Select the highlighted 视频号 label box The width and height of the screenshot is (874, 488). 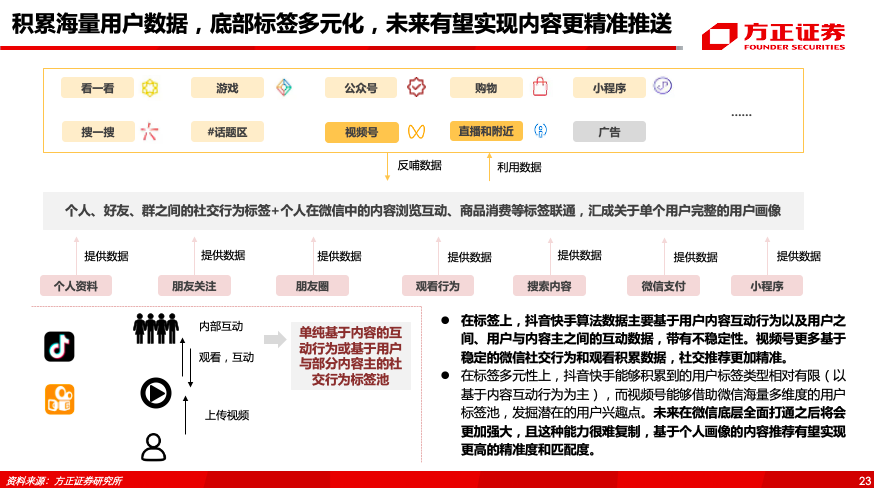362,132
